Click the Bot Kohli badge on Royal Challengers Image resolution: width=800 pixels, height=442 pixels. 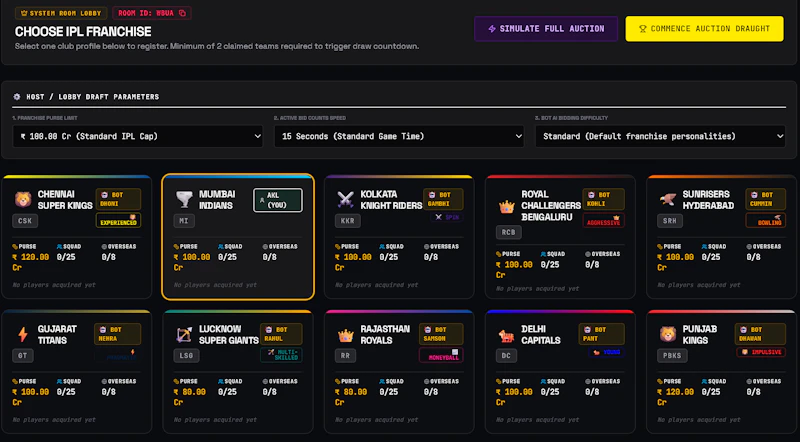click(x=604, y=199)
